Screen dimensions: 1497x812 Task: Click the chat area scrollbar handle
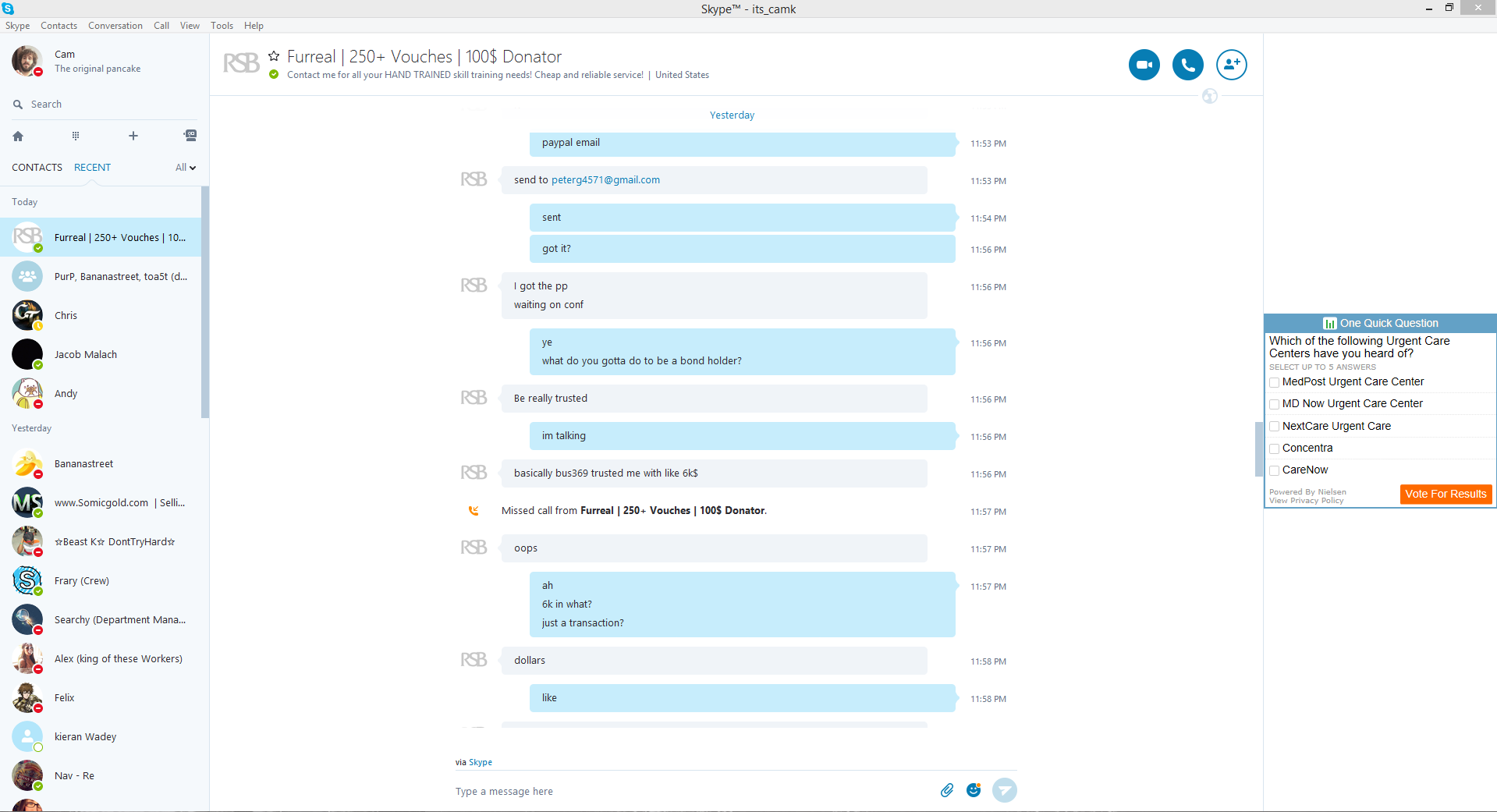[x=1258, y=449]
